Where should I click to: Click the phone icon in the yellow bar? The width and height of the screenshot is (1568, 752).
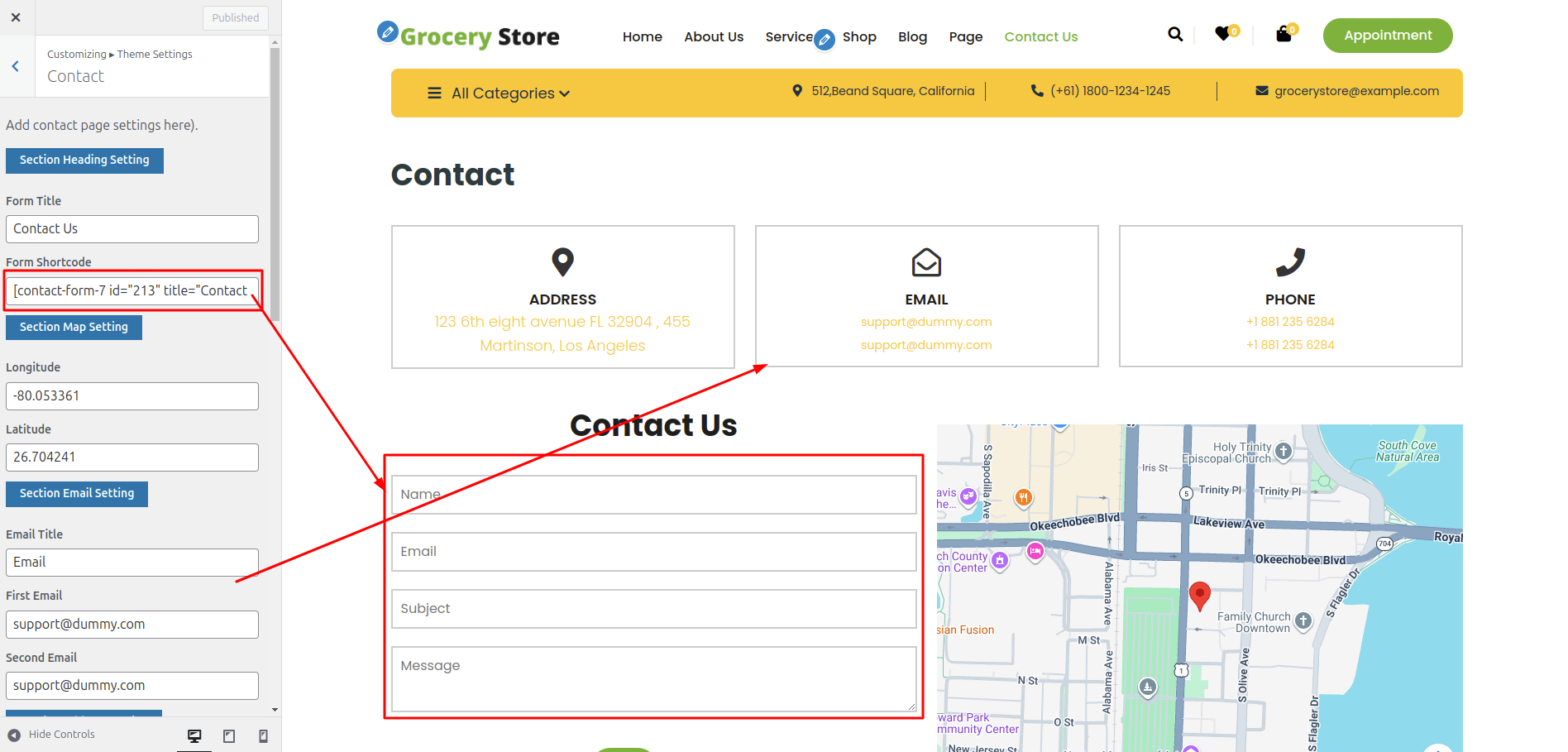(x=1037, y=91)
